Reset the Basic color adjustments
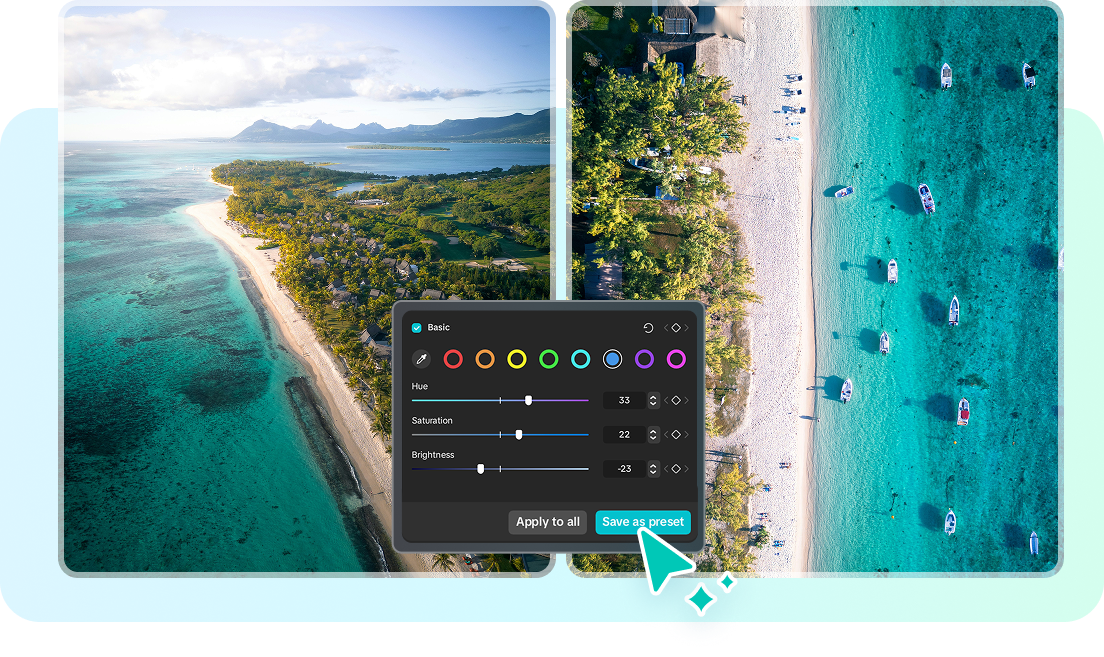This screenshot has width=1104, height=657. [x=648, y=327]
